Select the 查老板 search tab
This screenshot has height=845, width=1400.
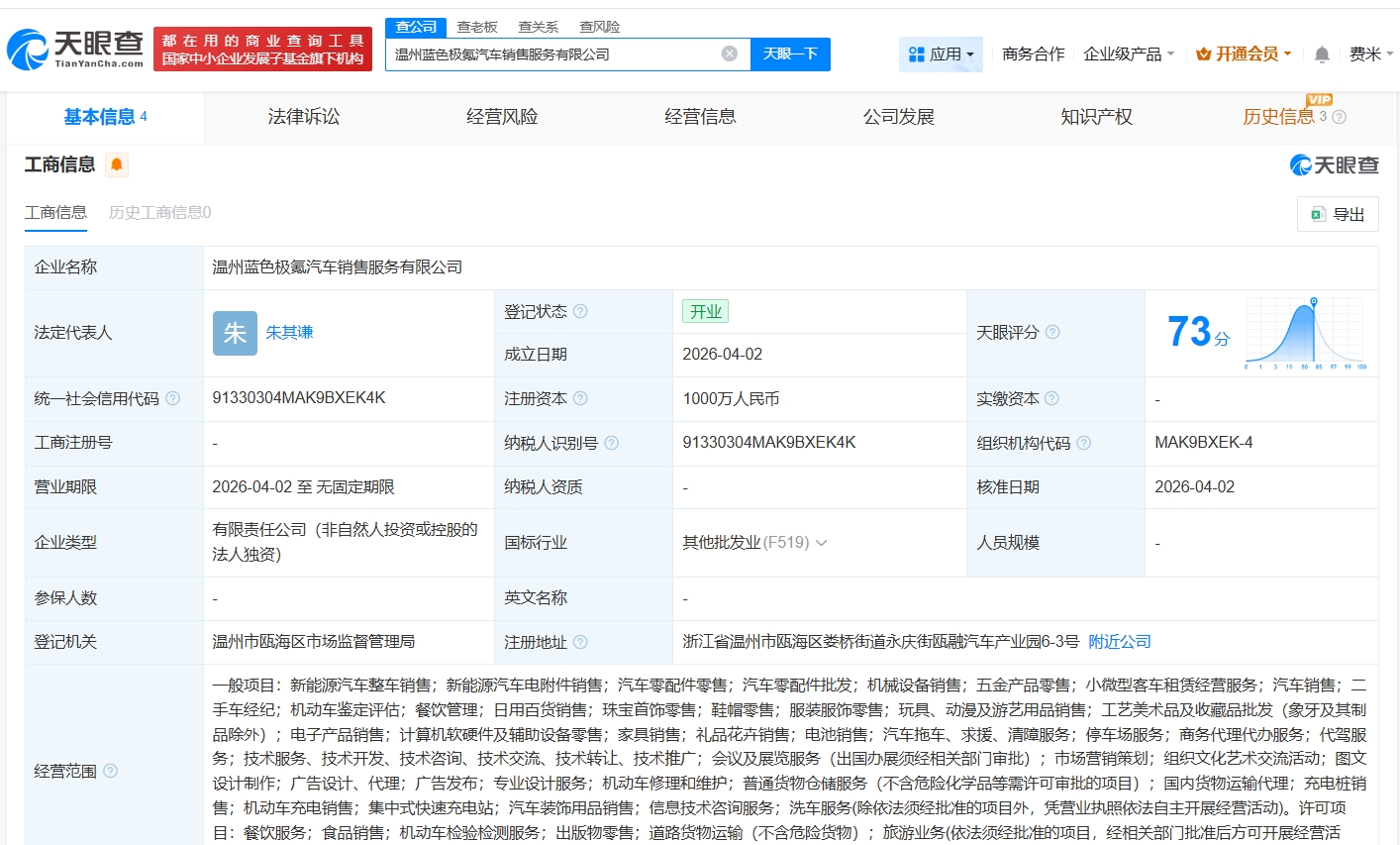coord(477,27)
